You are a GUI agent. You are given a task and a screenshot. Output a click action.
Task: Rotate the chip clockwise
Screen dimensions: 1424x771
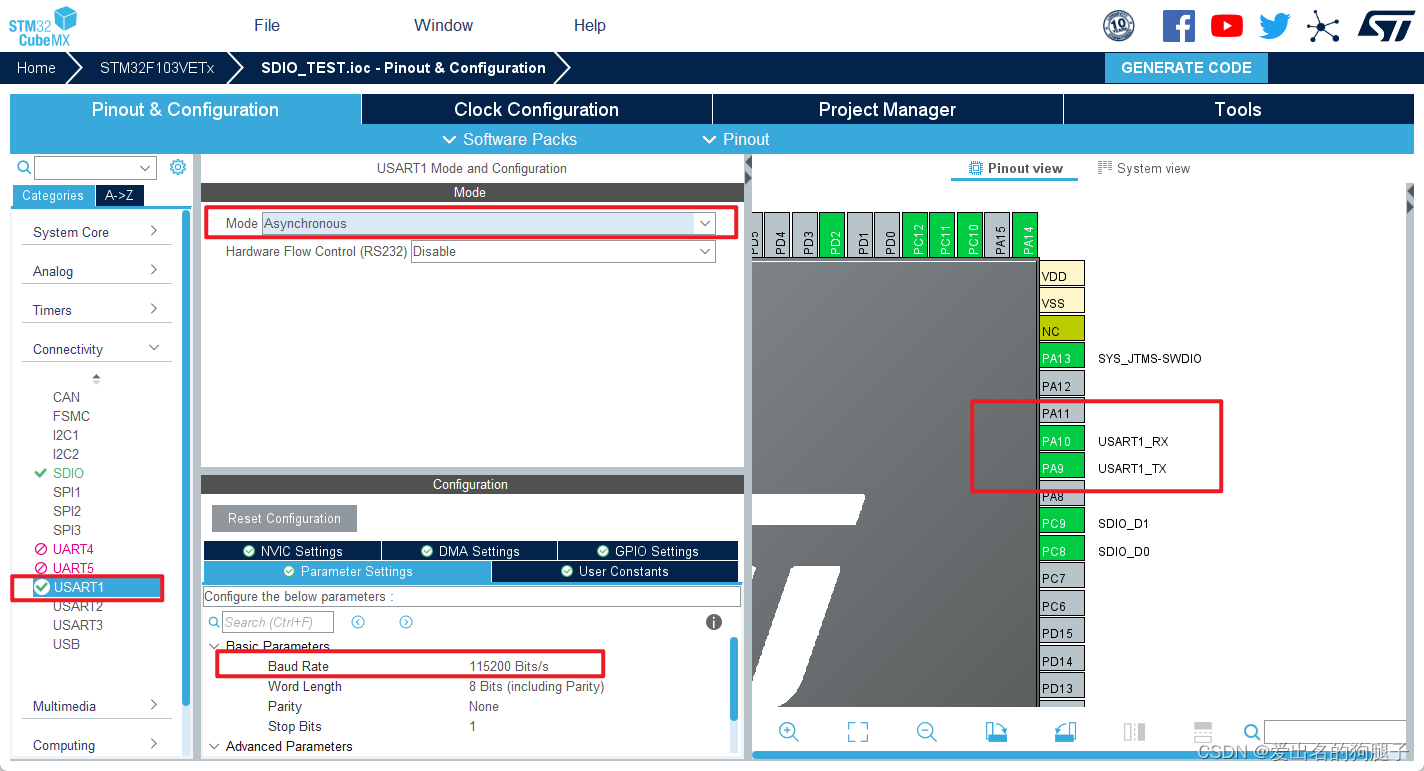tap(996, 732)
